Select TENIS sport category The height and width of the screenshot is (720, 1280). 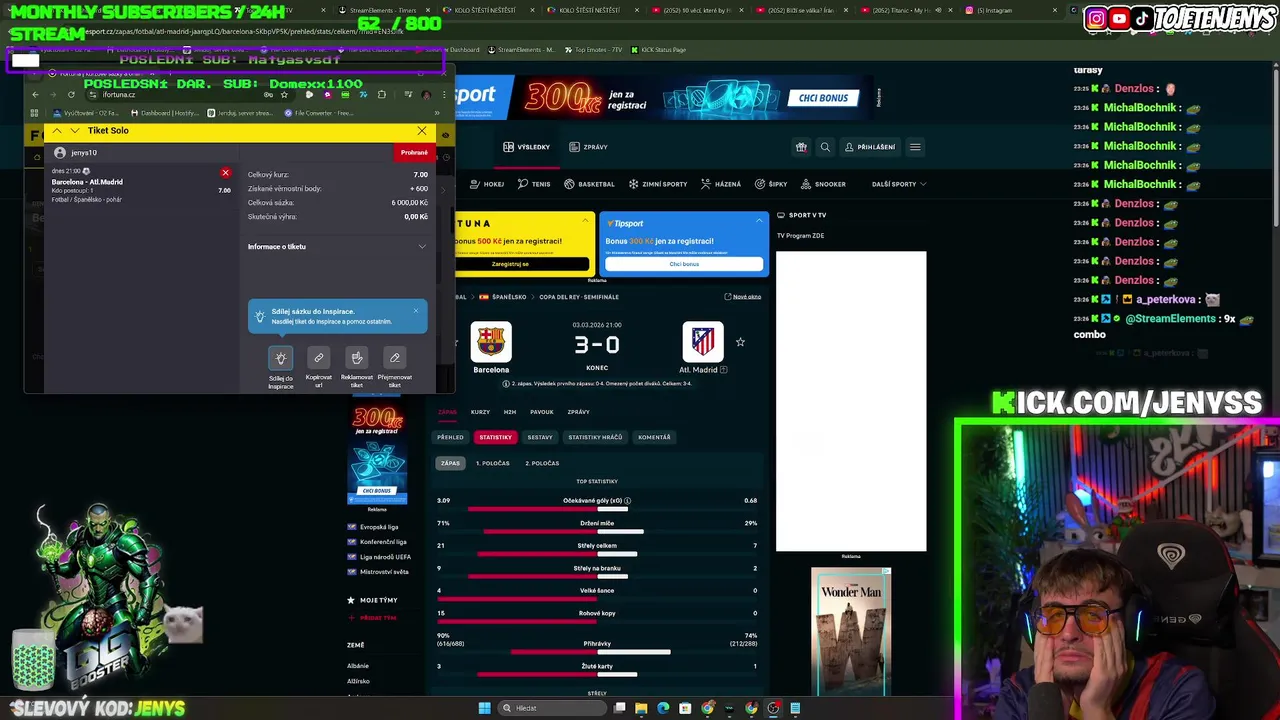(534, 184)
